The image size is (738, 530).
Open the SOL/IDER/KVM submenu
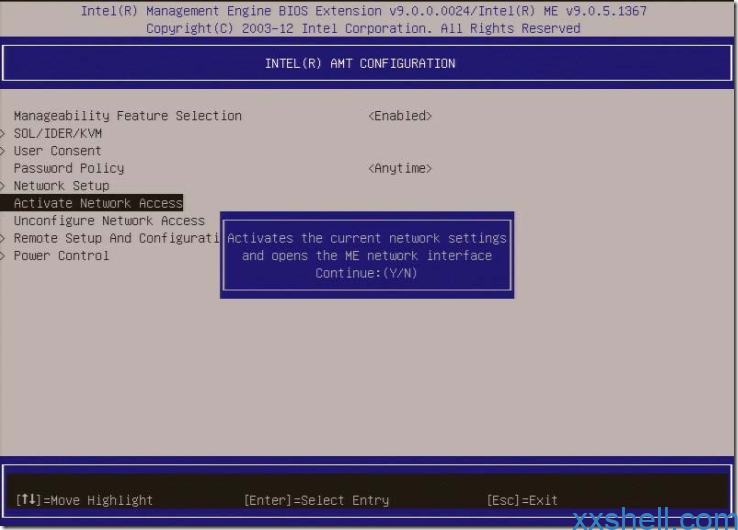click(x=57, y=133)
